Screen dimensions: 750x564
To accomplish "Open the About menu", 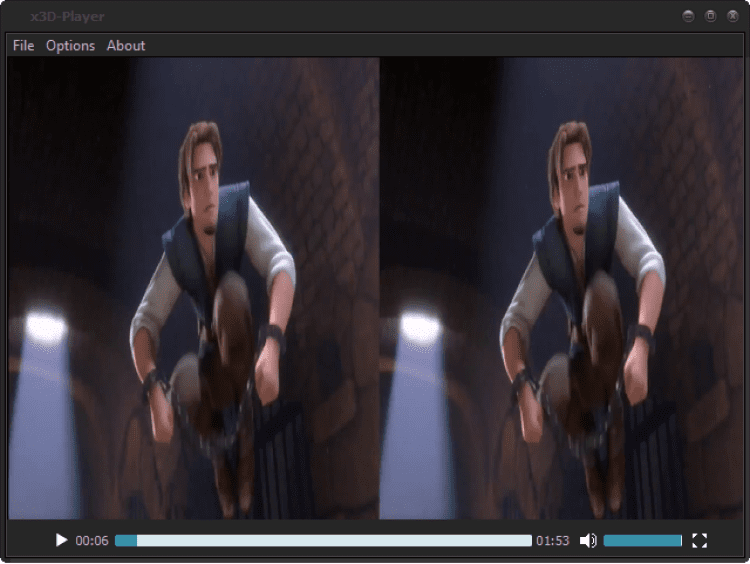I will (126, 45).
